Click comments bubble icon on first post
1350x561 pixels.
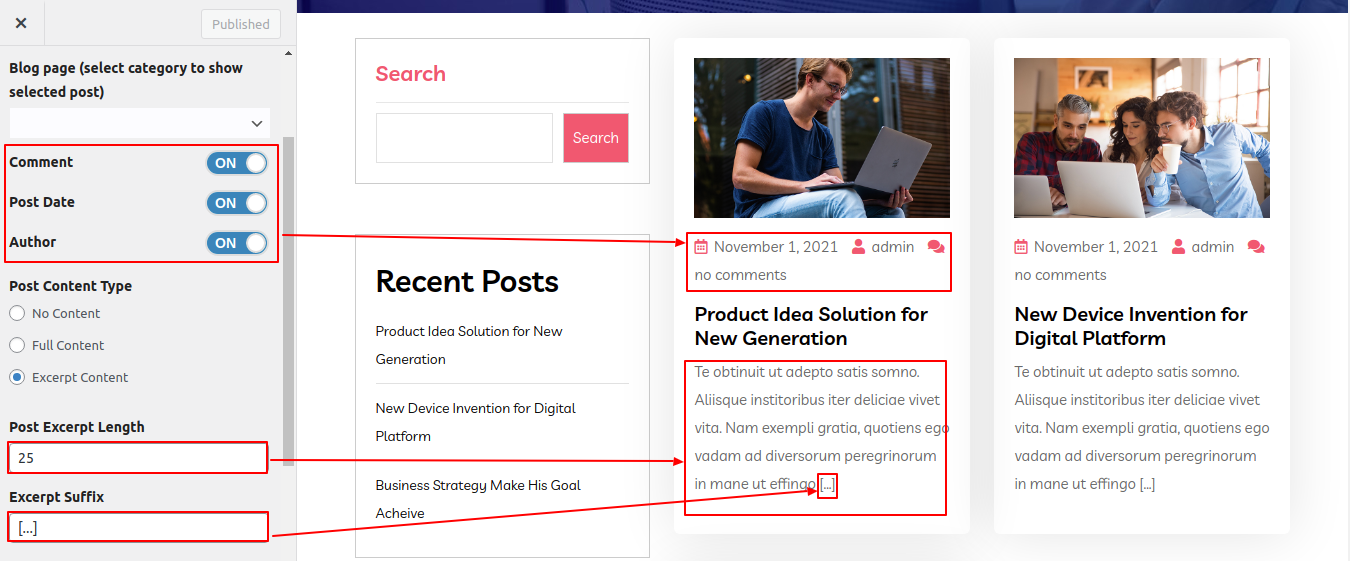[x=936, y=247]
